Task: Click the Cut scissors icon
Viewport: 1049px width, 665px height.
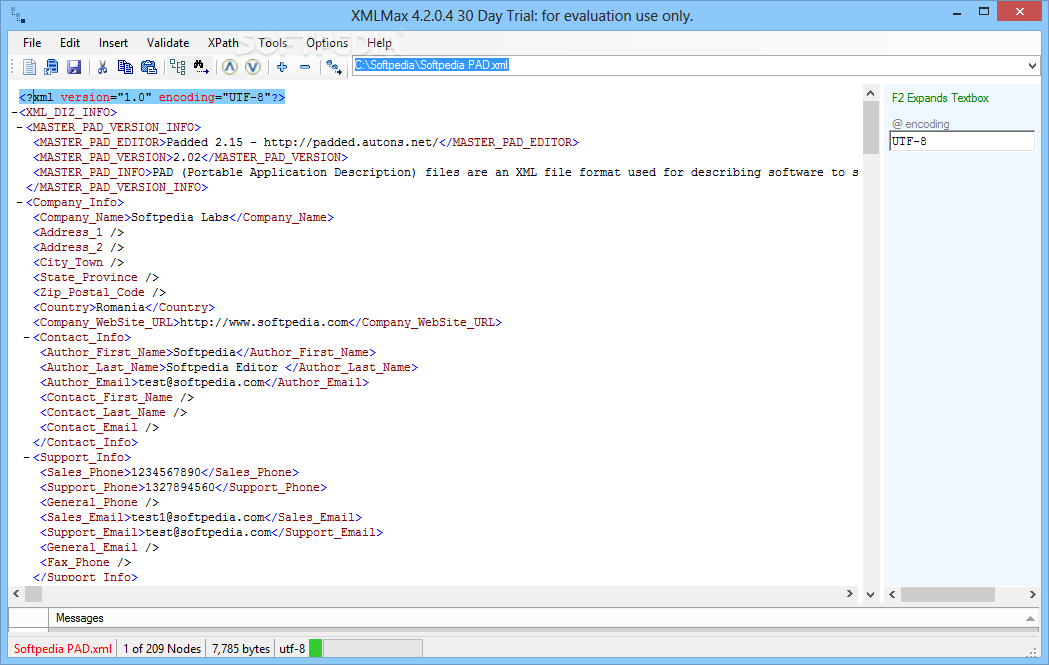Action: click(x=102, y=67)
